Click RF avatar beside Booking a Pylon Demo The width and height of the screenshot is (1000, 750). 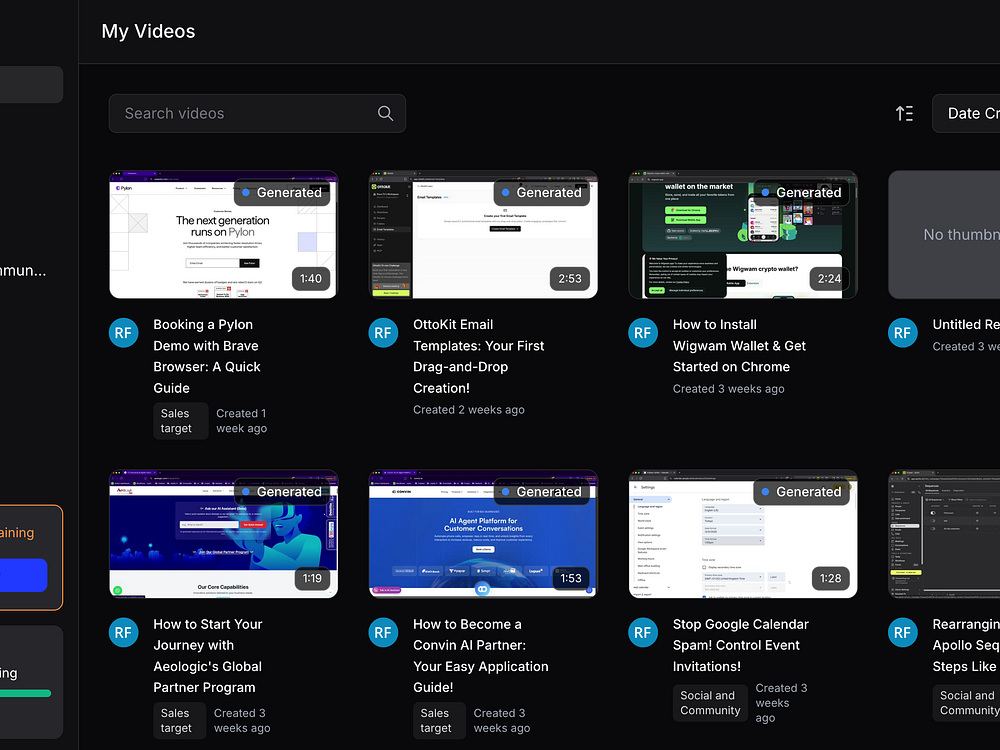point(124,333)
